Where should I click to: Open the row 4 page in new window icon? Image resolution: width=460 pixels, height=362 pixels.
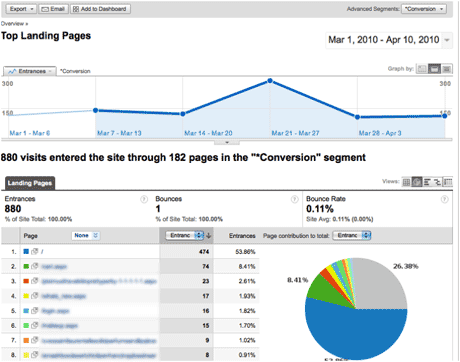coord(35,296)
